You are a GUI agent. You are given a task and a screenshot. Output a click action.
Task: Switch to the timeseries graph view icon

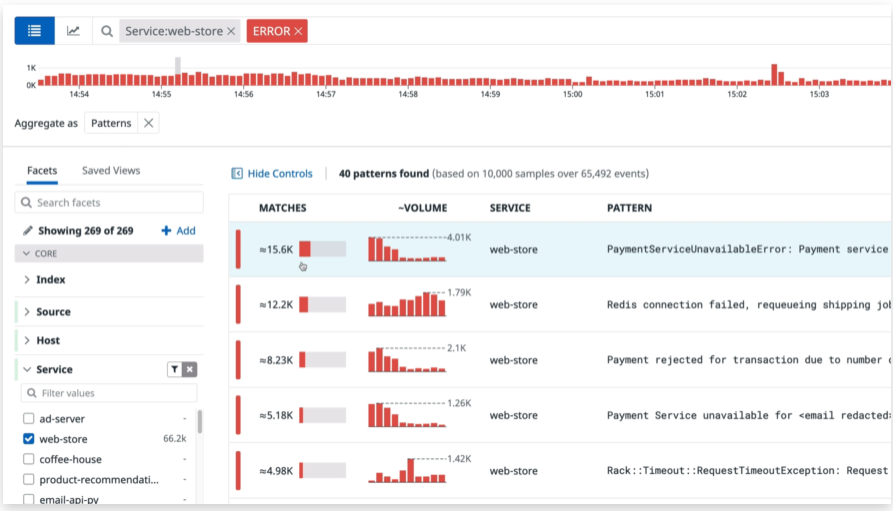[x=73, y=31]
